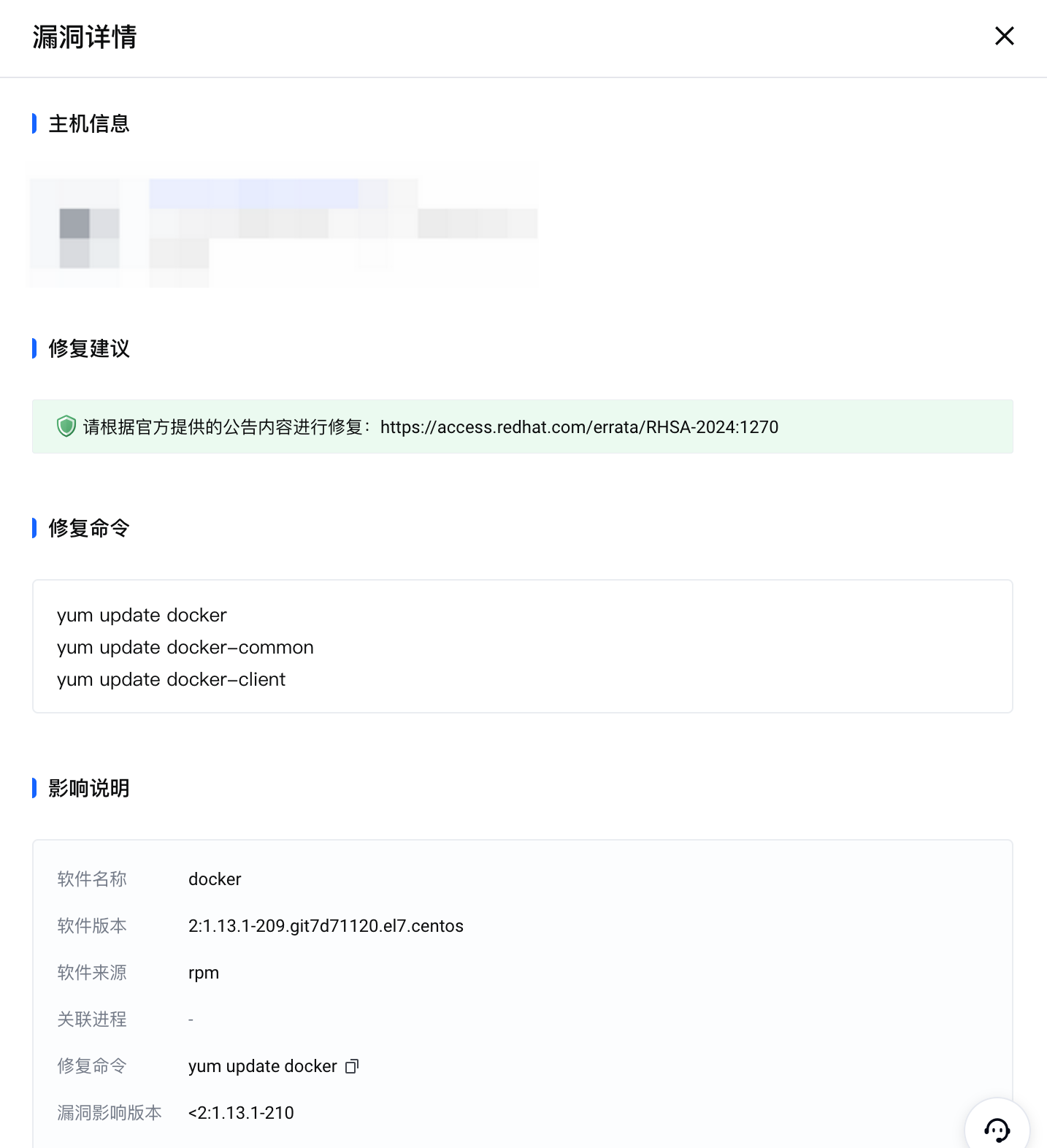Click the 'yum update docker-common' command line
The width and height of the screenshot is (1047, 1148).
click(185, 647)
